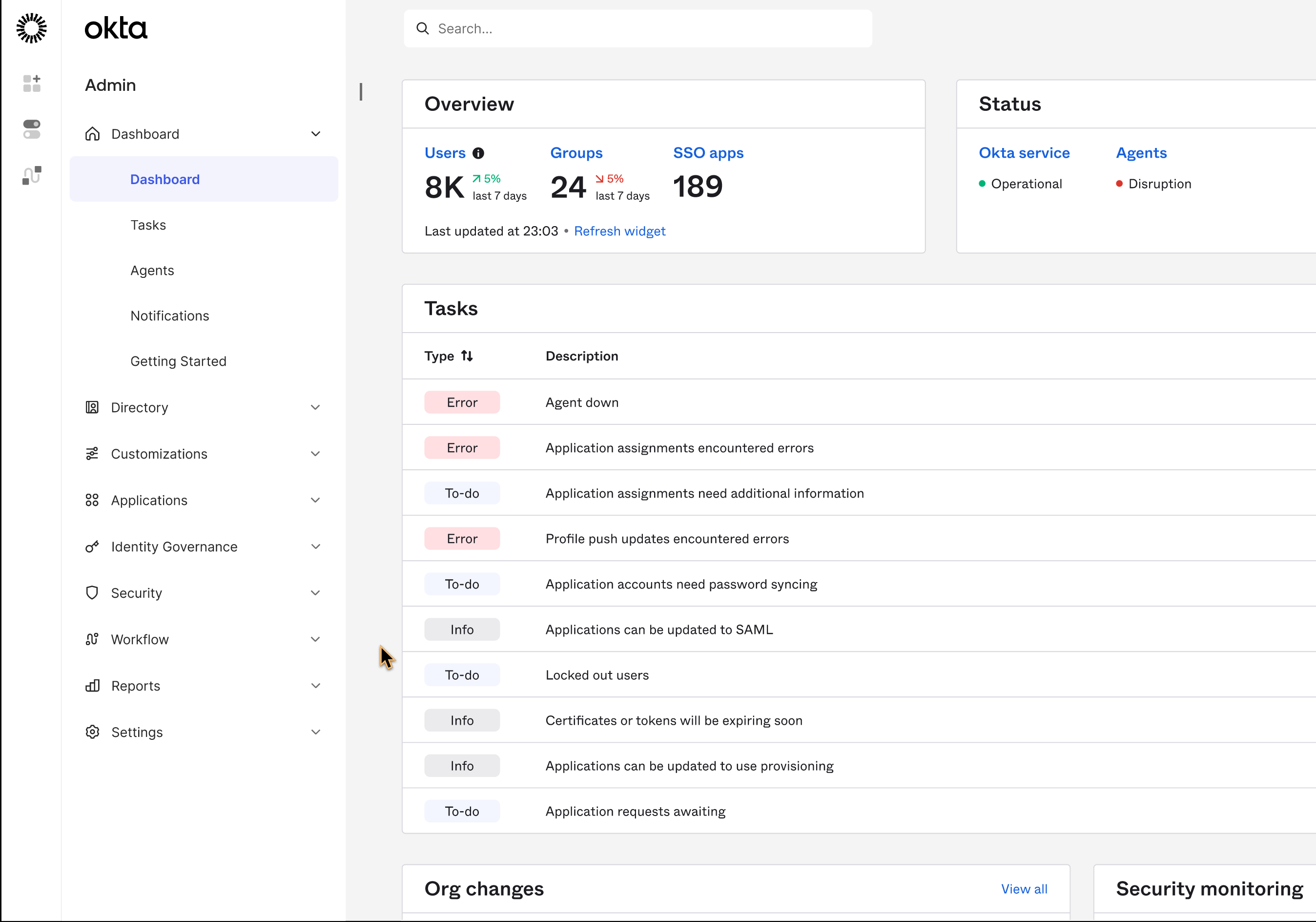
Task: Click the Users info icon
Action: tap(478, 153)
